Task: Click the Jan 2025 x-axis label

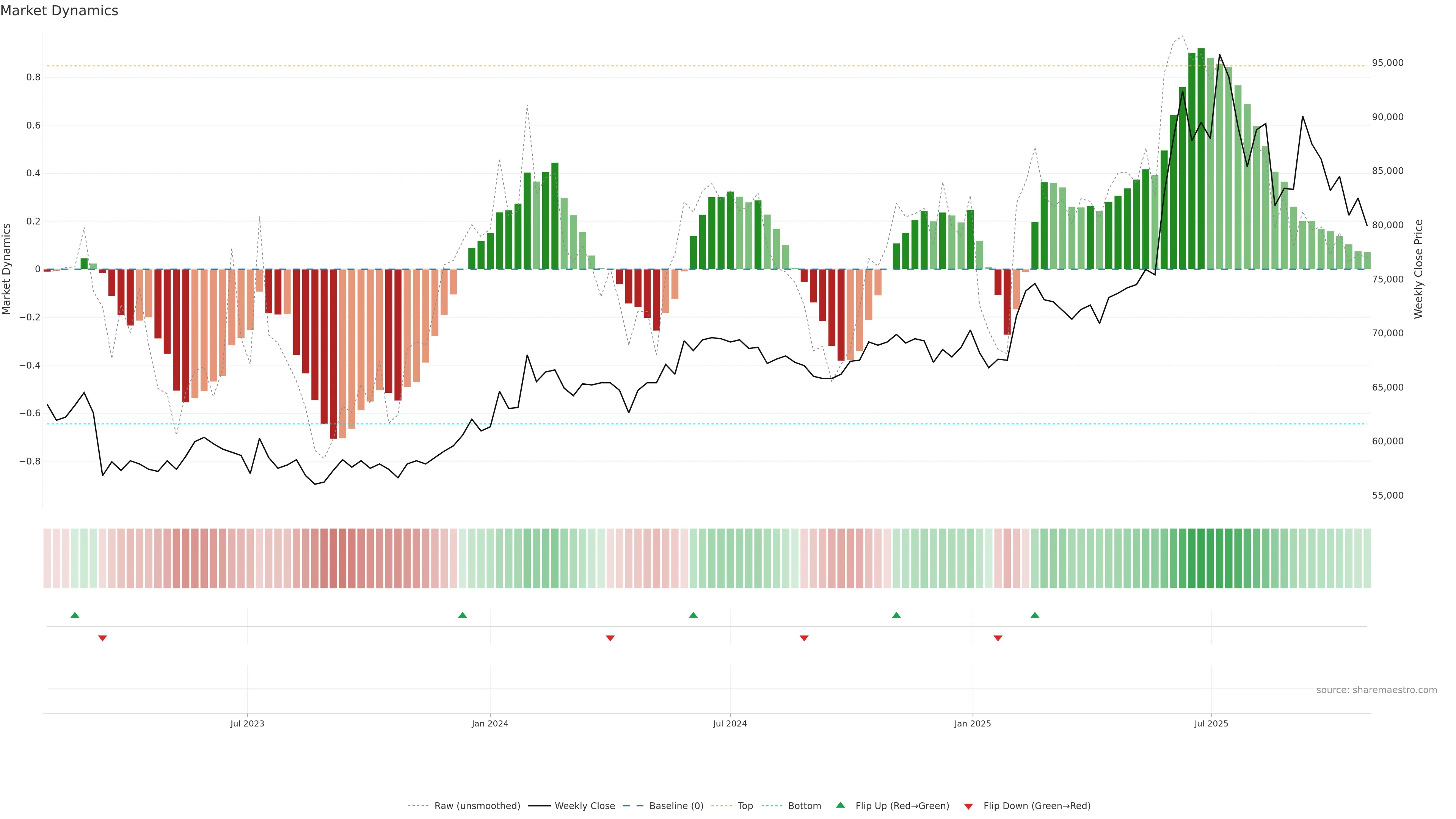Action: [972, 723]
